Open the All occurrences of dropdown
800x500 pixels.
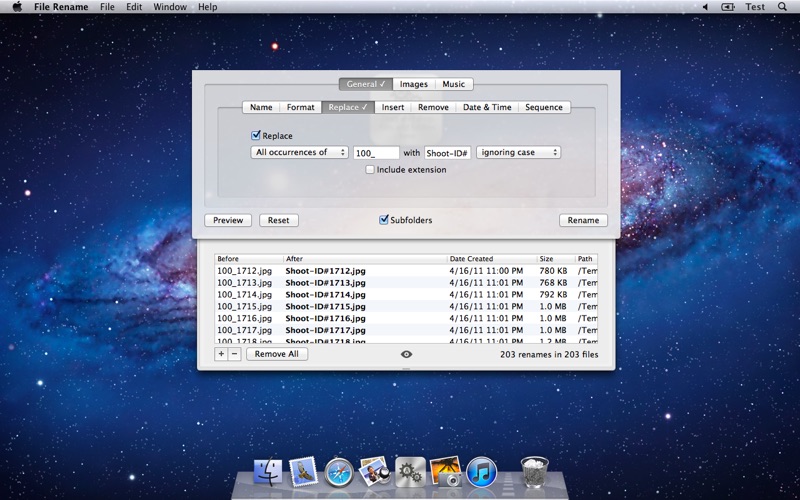point(299,152)
